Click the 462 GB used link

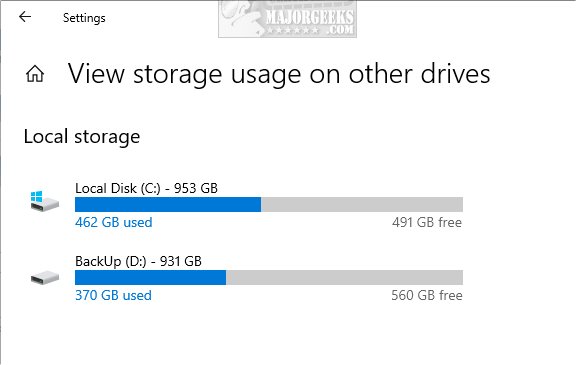[x=114, y=223]
